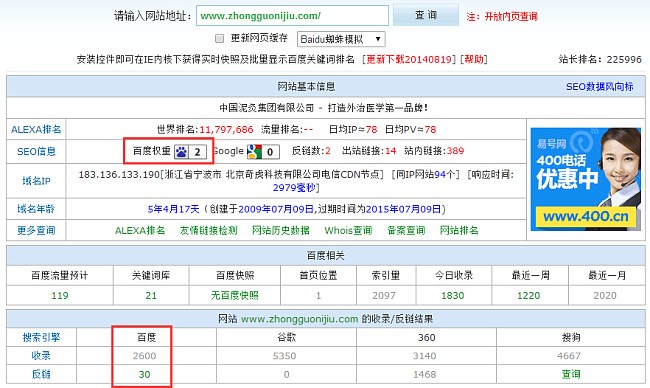This screenshot has width=650, height=388.
Task: Click the world rank value 11,797,686
Action: [226, 129]
